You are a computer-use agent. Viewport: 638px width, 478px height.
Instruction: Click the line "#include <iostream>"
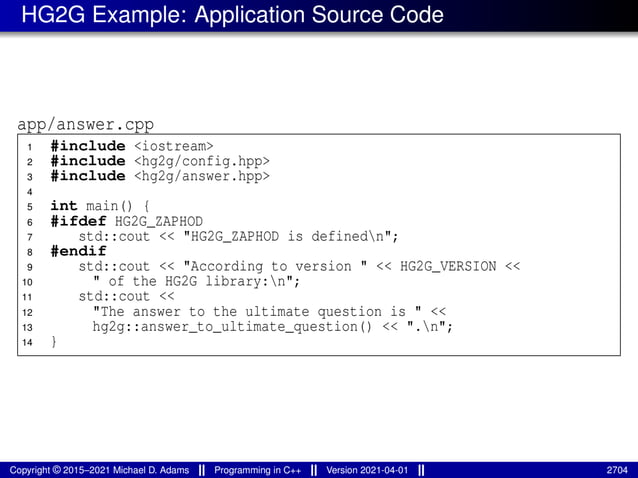(x=132, y=146)
